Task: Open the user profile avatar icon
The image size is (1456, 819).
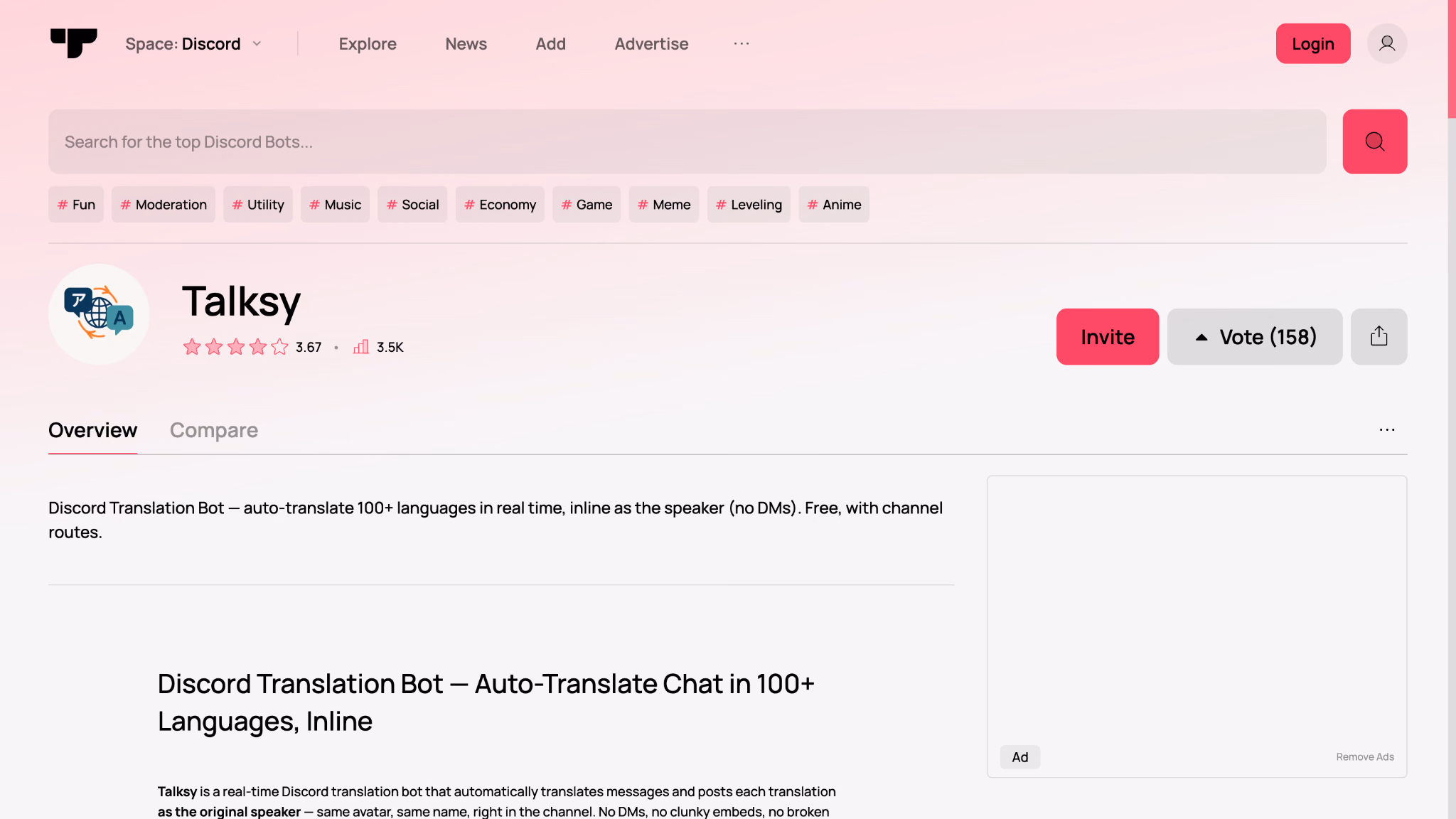Action: pyautogui.click(x=1386, y=43)
